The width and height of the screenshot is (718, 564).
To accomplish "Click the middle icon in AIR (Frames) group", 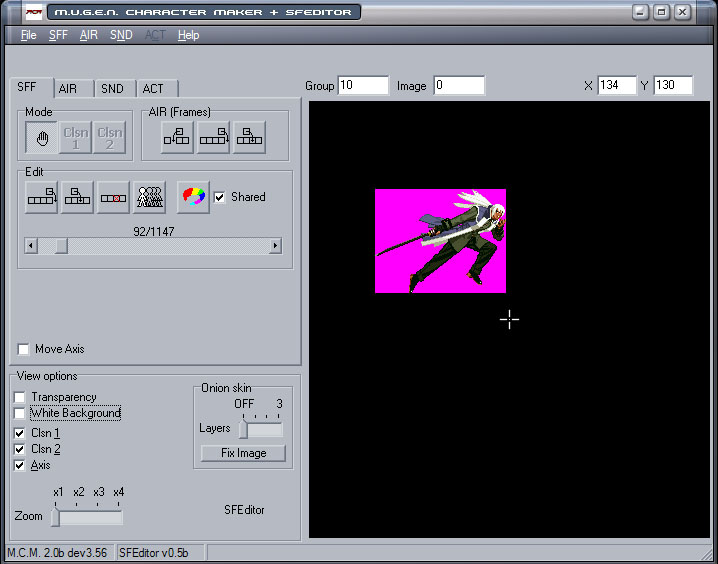I will click(x=214, y=138).
